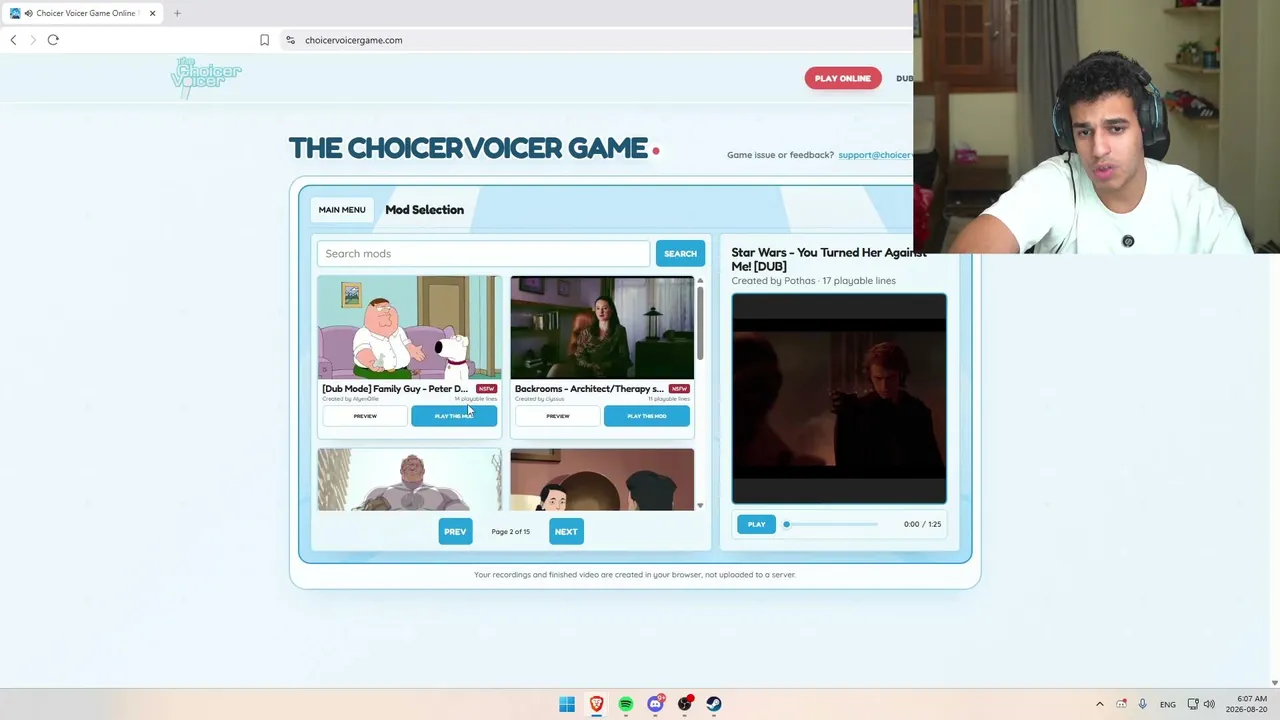Open the Windows Start menu
The image size is (1280, 720).
pos(567,704)
